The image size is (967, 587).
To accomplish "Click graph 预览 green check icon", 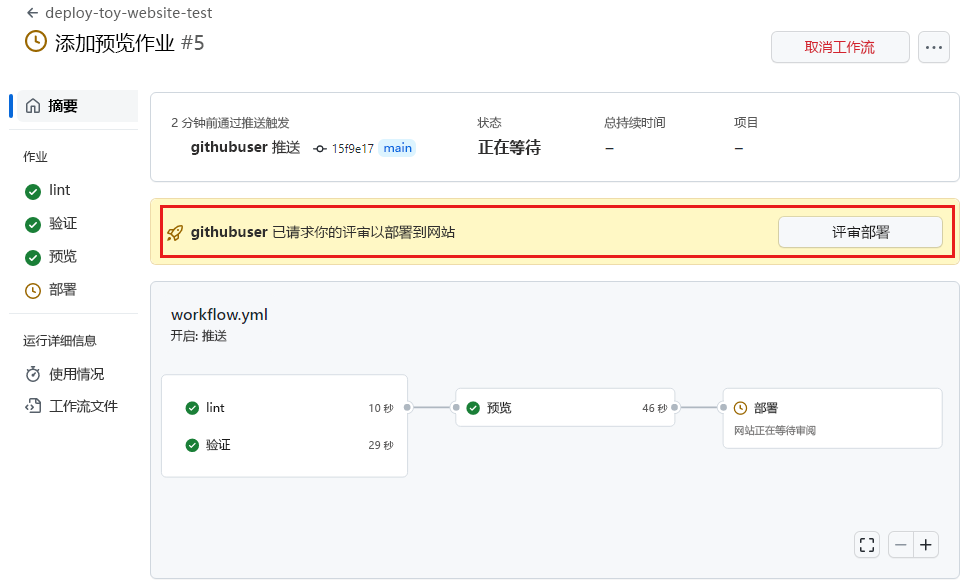I will pyautogui.click(x=474, y=408).
